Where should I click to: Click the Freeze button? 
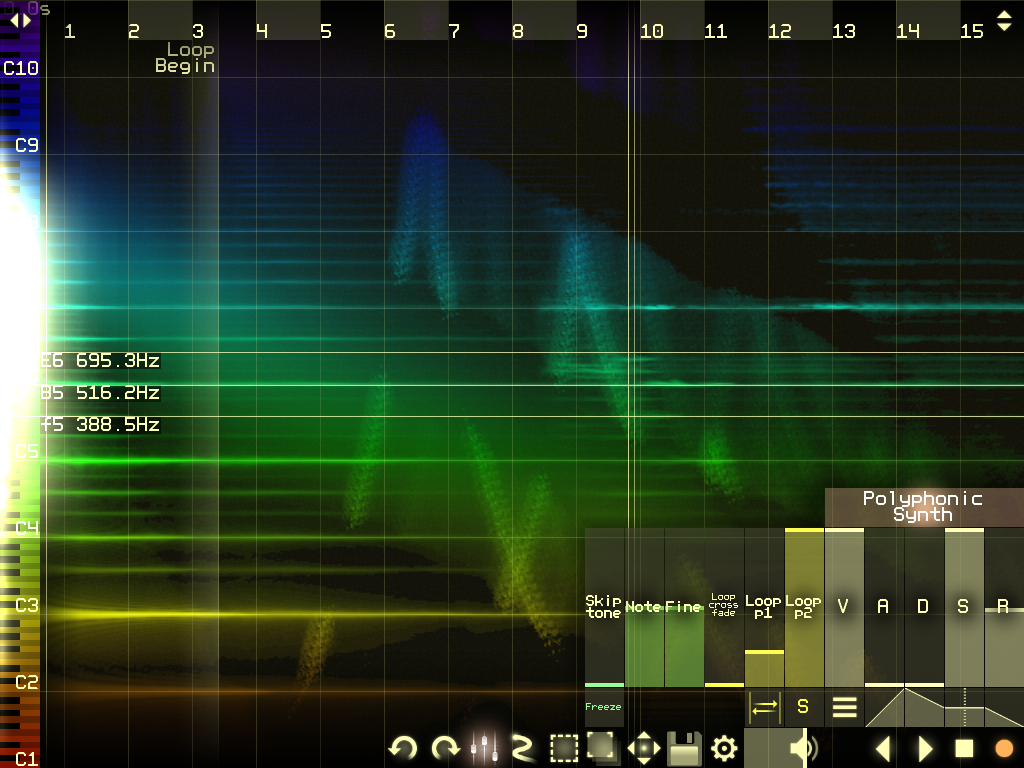point(603,707)
